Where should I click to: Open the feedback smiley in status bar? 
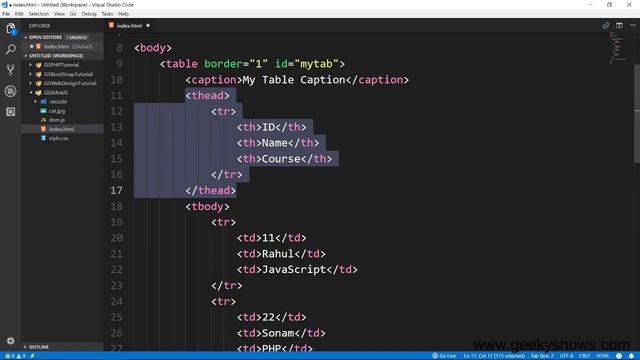click(x=619, y=356)
